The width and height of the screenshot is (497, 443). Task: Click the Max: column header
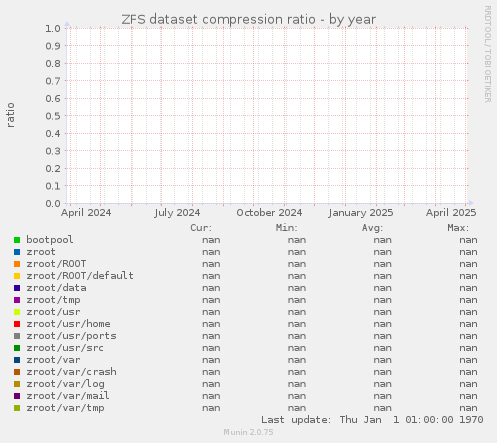458,228
